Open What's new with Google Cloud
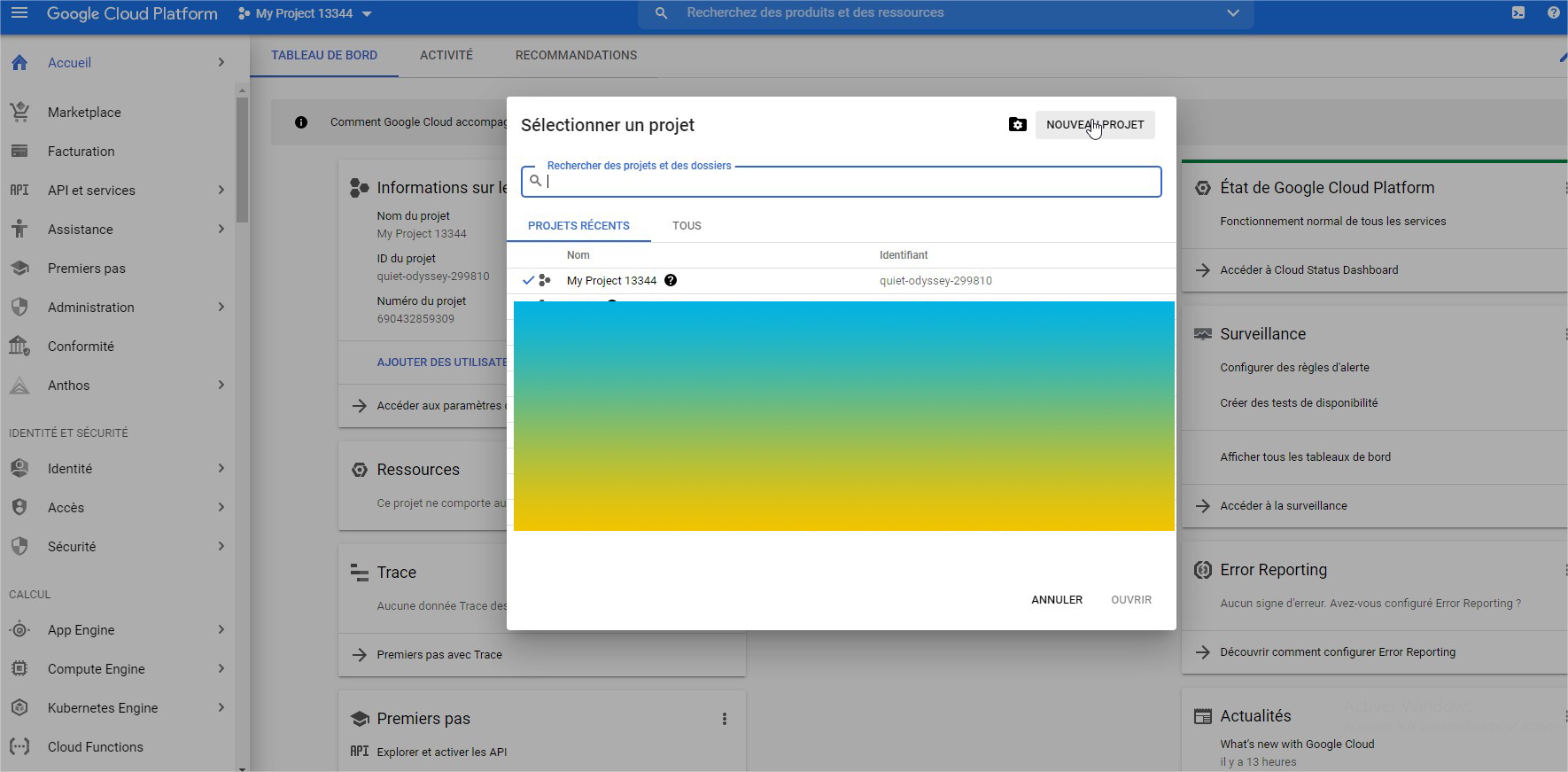This screenshot has width=1568, height=772. pyautogui.click(x=1297, y=745)
